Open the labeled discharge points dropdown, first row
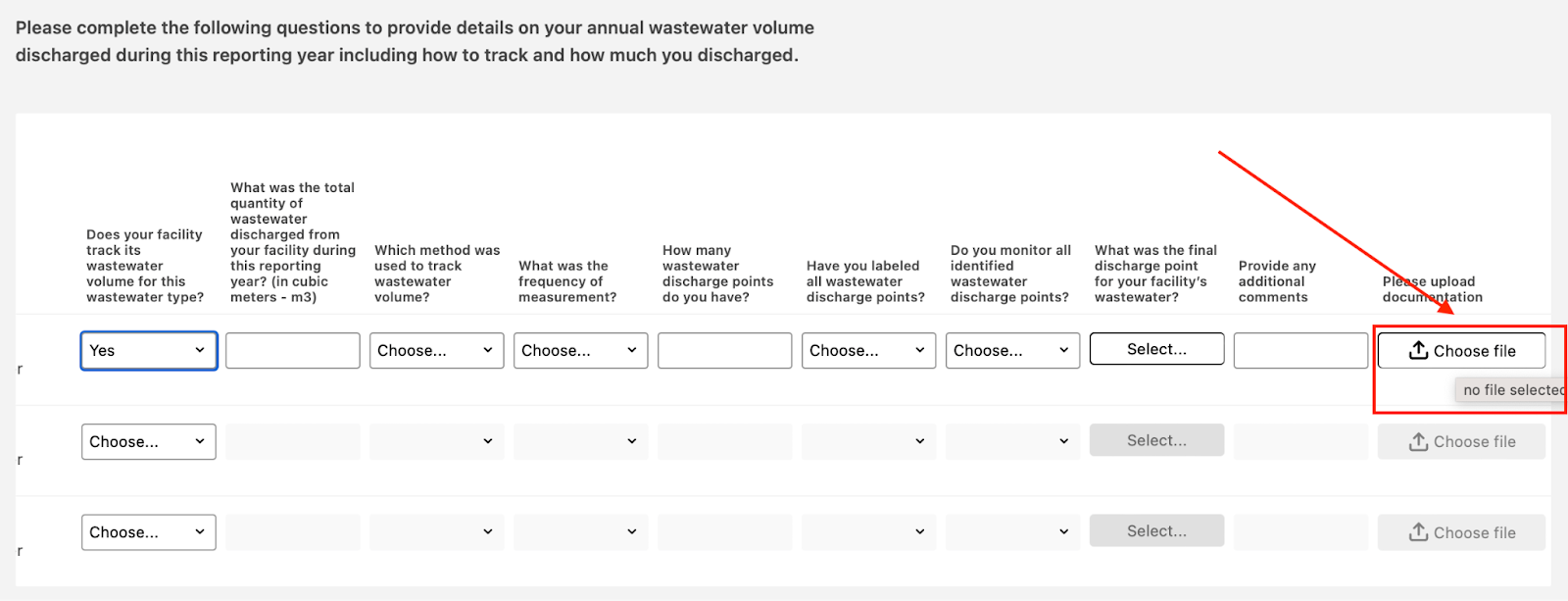Viewport: 1568px width, 601px height. 868,351
